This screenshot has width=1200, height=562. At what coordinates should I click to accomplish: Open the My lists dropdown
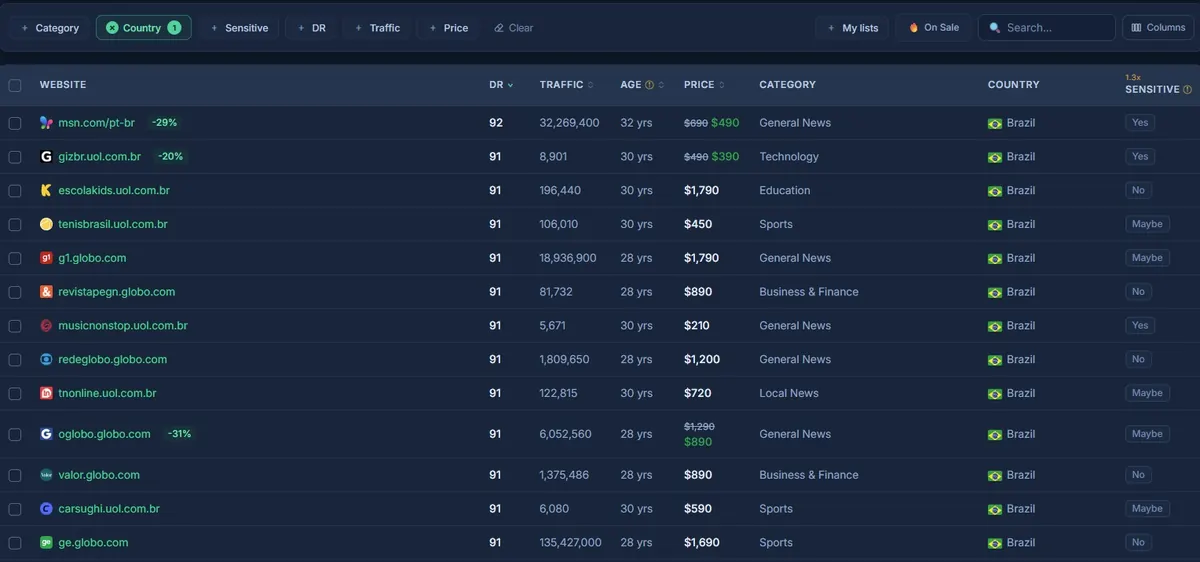pos(852,28)
